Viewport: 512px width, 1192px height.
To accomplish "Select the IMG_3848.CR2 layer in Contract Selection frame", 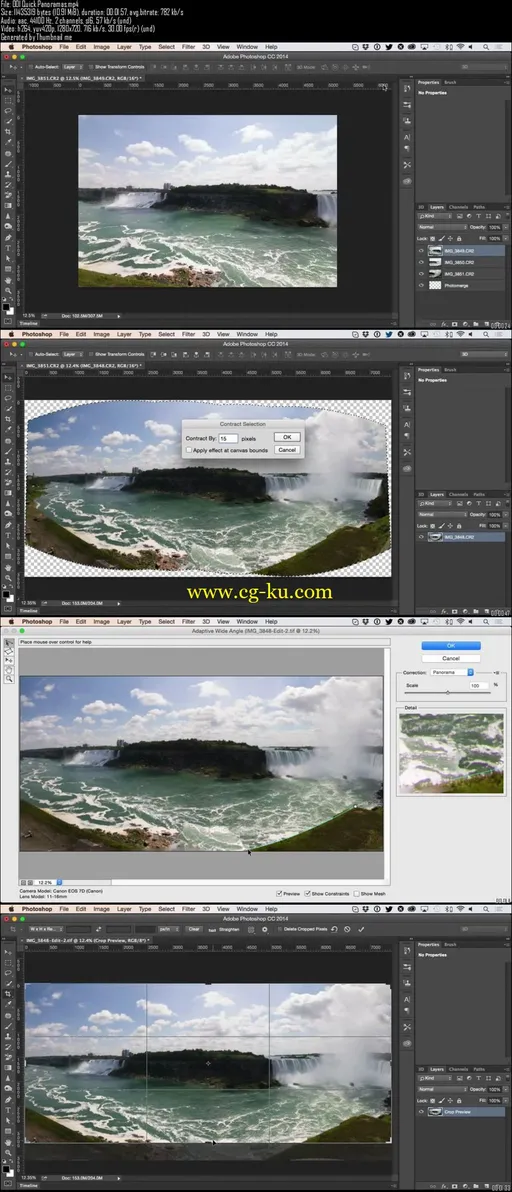I will click(460, 537).
